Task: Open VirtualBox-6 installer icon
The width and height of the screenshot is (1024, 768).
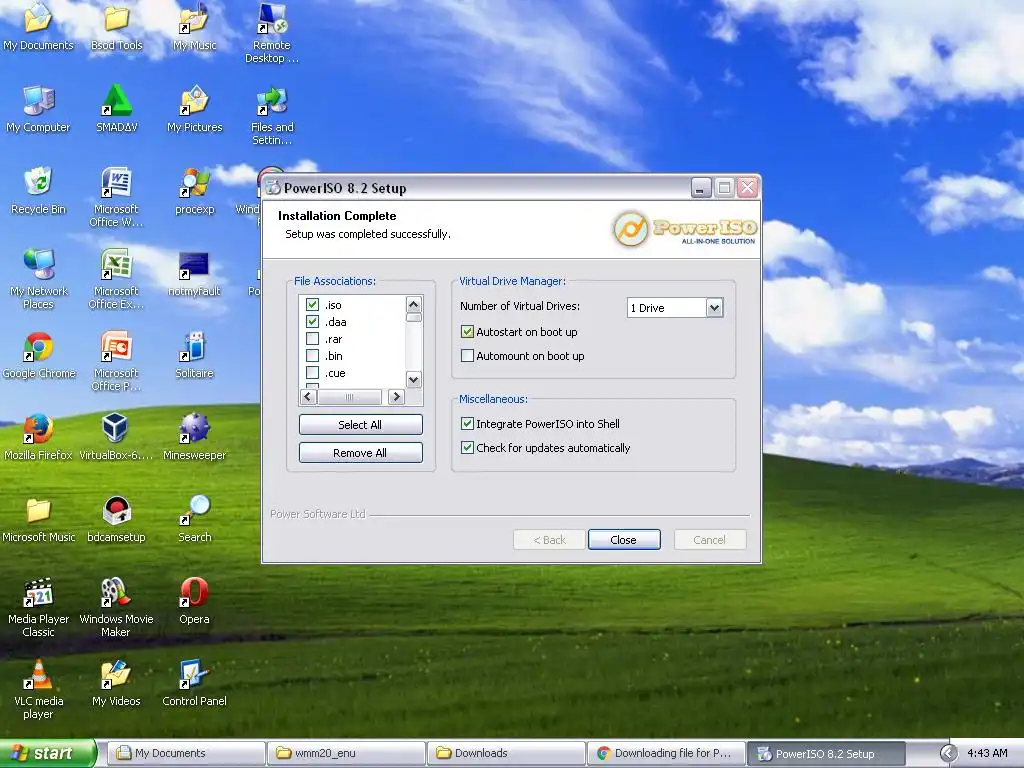Action: coord(116,437)
